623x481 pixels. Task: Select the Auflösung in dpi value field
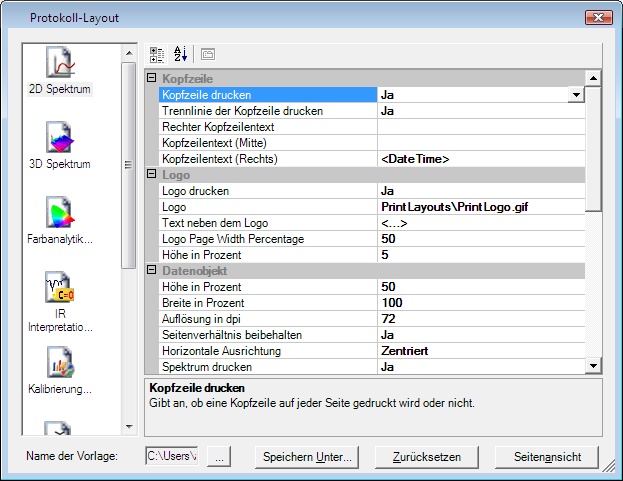click(480, 319)
